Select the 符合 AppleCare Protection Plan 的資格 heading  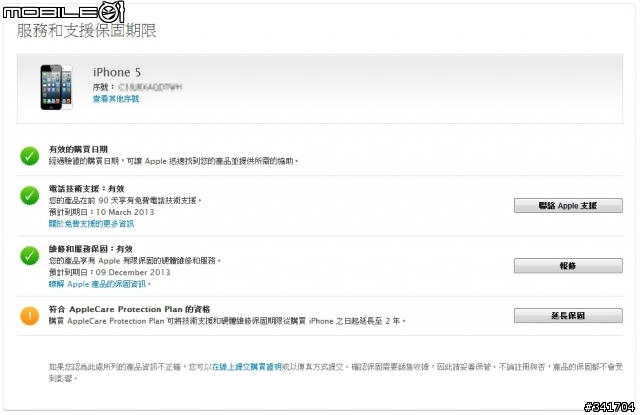point(129,309)
